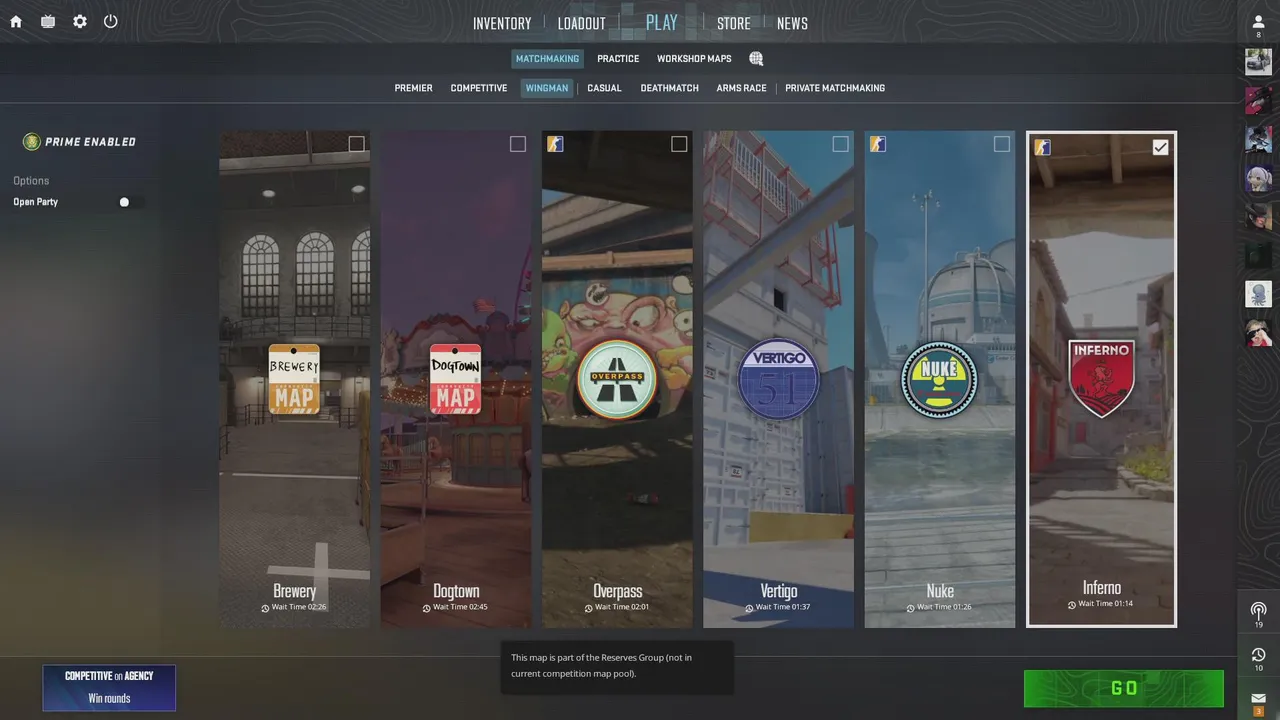This screenshot has width=1280, height=720.
Task: Uncheck the Inferno map checkbox
Action: [1160, 147]
